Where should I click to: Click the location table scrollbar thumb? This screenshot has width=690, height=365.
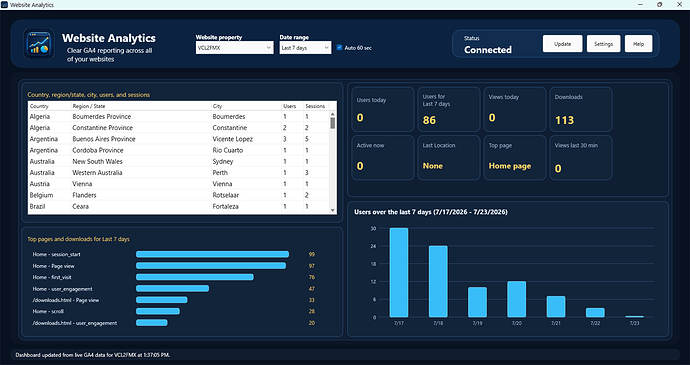333,123
